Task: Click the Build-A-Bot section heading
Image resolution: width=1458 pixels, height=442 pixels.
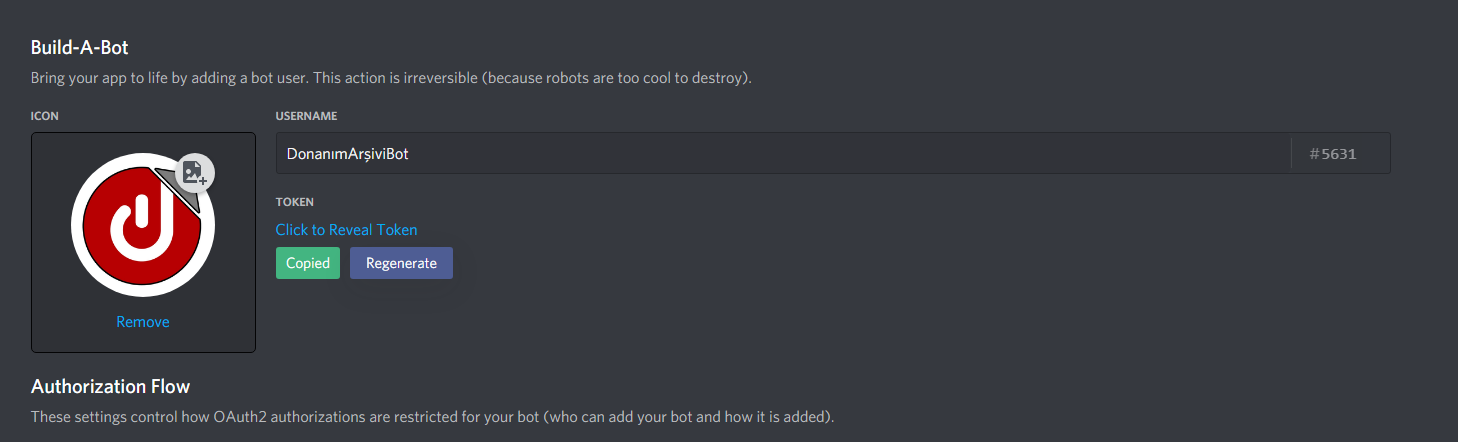Action: (x=80, y=47)
